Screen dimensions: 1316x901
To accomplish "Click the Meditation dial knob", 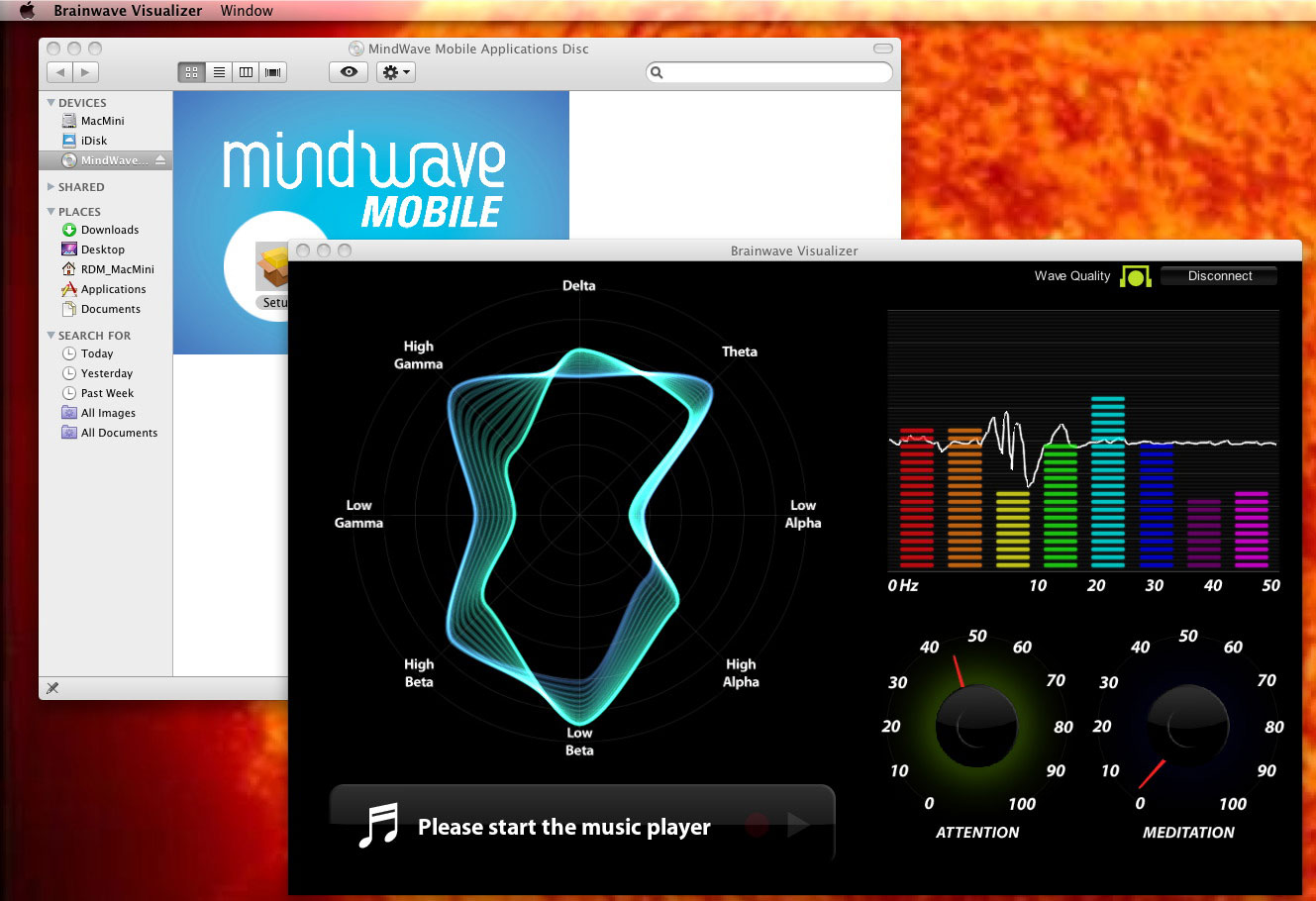I will pos(1187,726).
